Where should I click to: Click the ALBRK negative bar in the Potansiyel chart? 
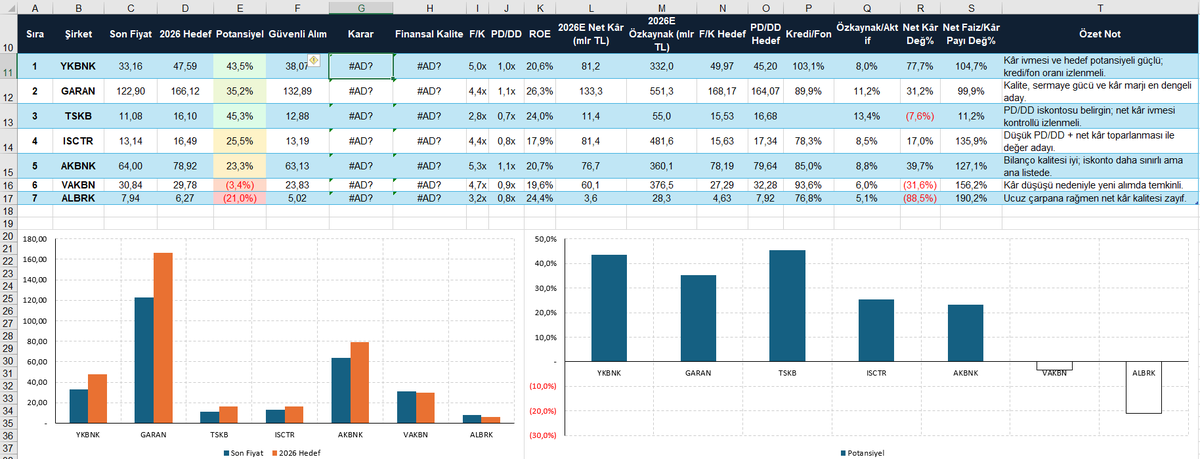(x=1144, y=387)
